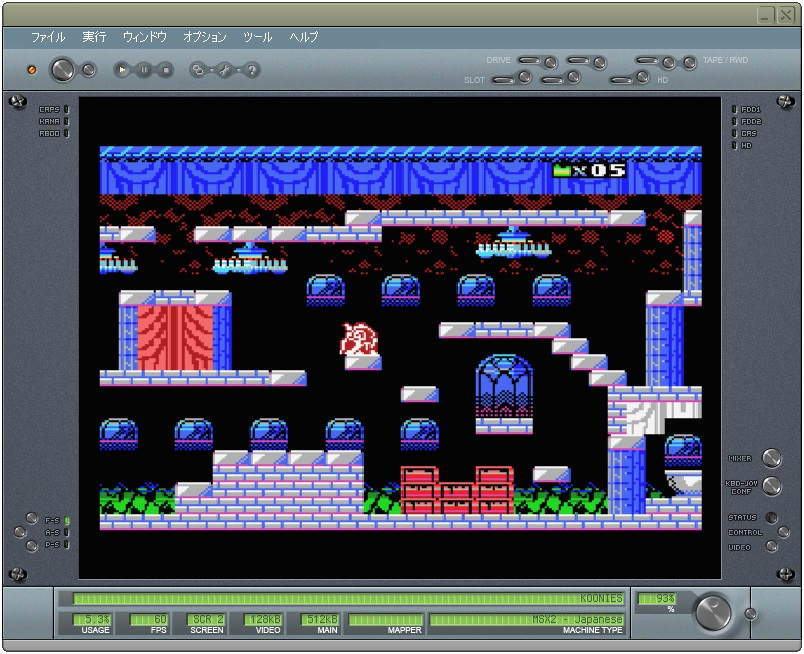Open the MIXER knob
804x654 pixels.
[772, 458]
